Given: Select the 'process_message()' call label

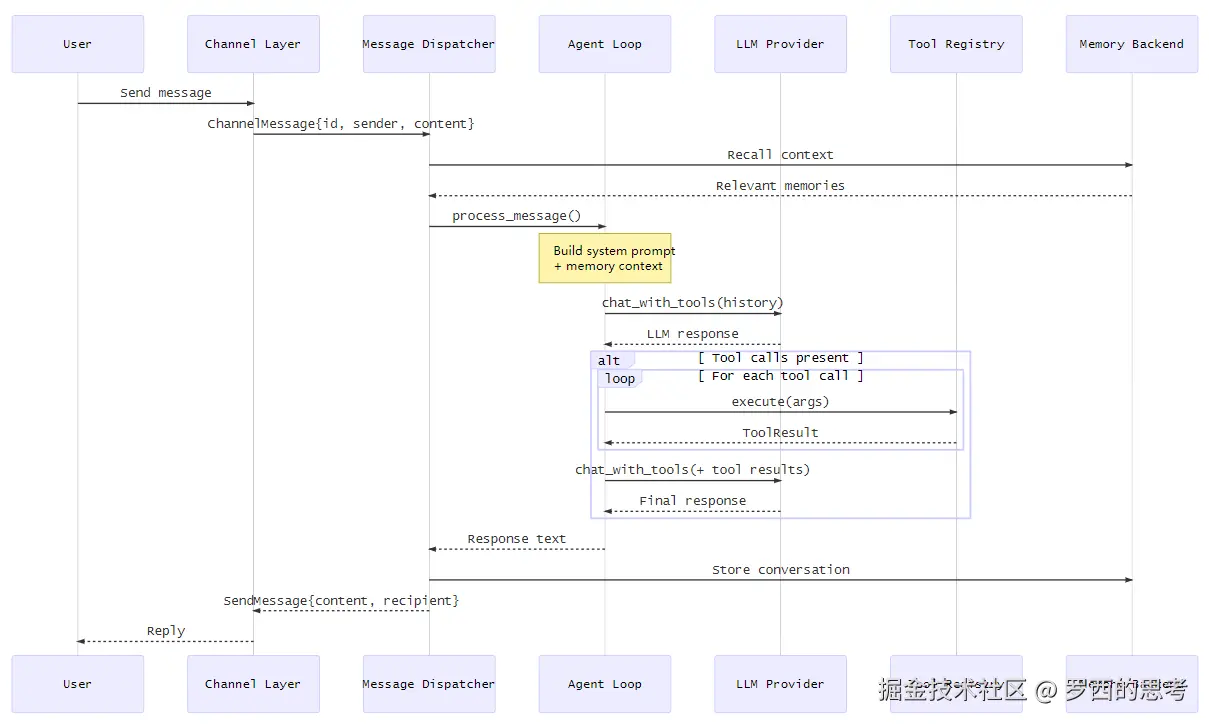Looking at the screenshot, I should coord(517,216).
